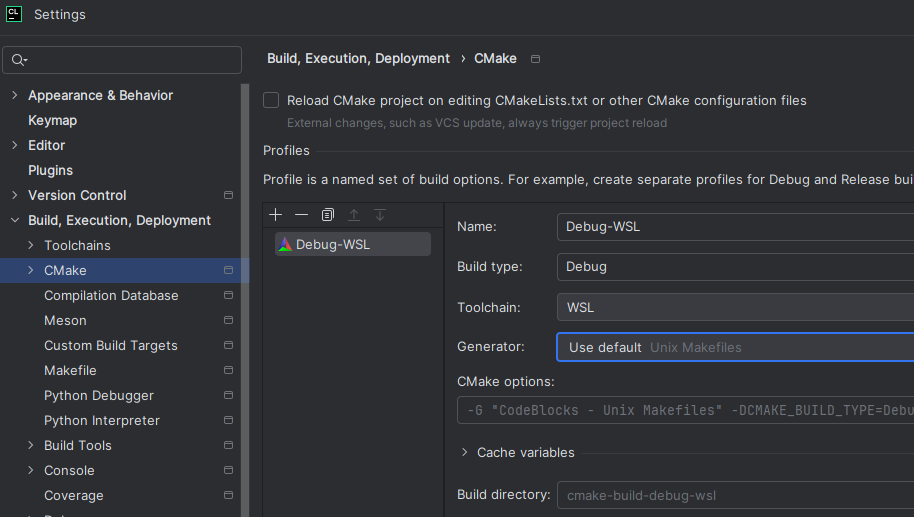Expand the Cache variables section
This screenshot has width=914, height=517.
[x=465, y=452]
